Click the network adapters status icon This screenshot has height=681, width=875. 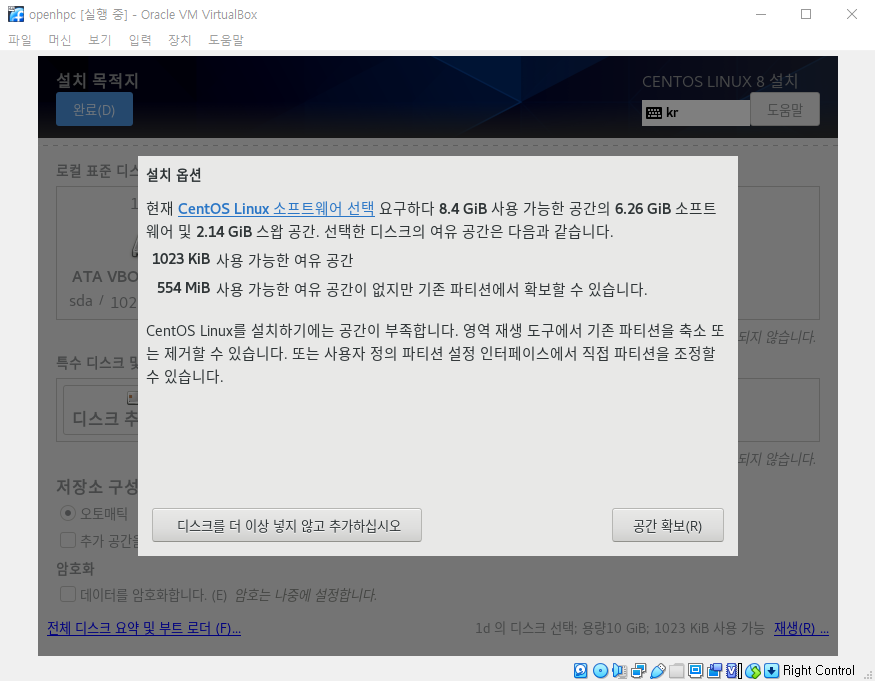coord(638,670)
